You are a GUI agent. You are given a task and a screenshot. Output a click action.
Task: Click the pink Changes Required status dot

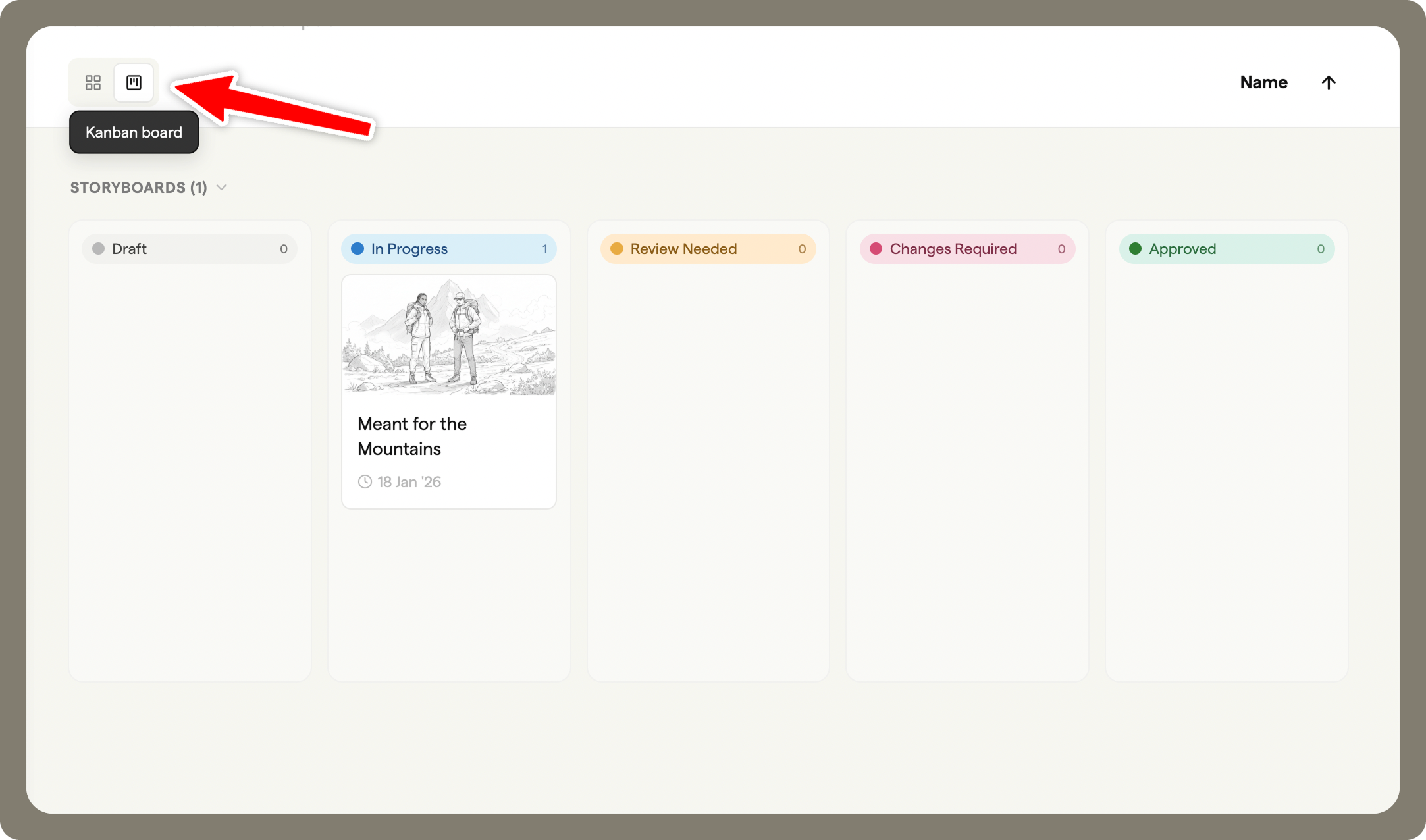coord(876,249)
